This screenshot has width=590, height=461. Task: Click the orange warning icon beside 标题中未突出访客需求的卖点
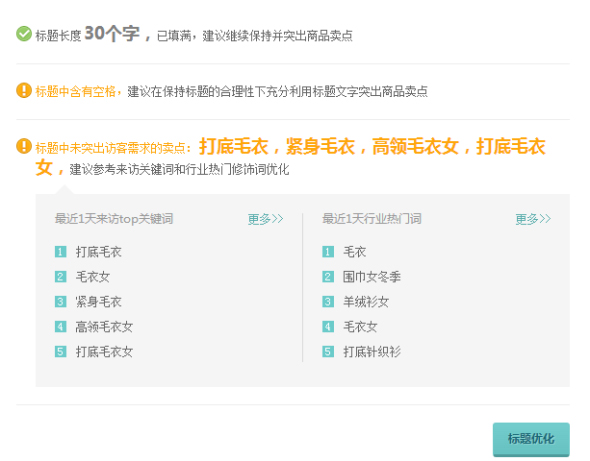click(24, 146)
